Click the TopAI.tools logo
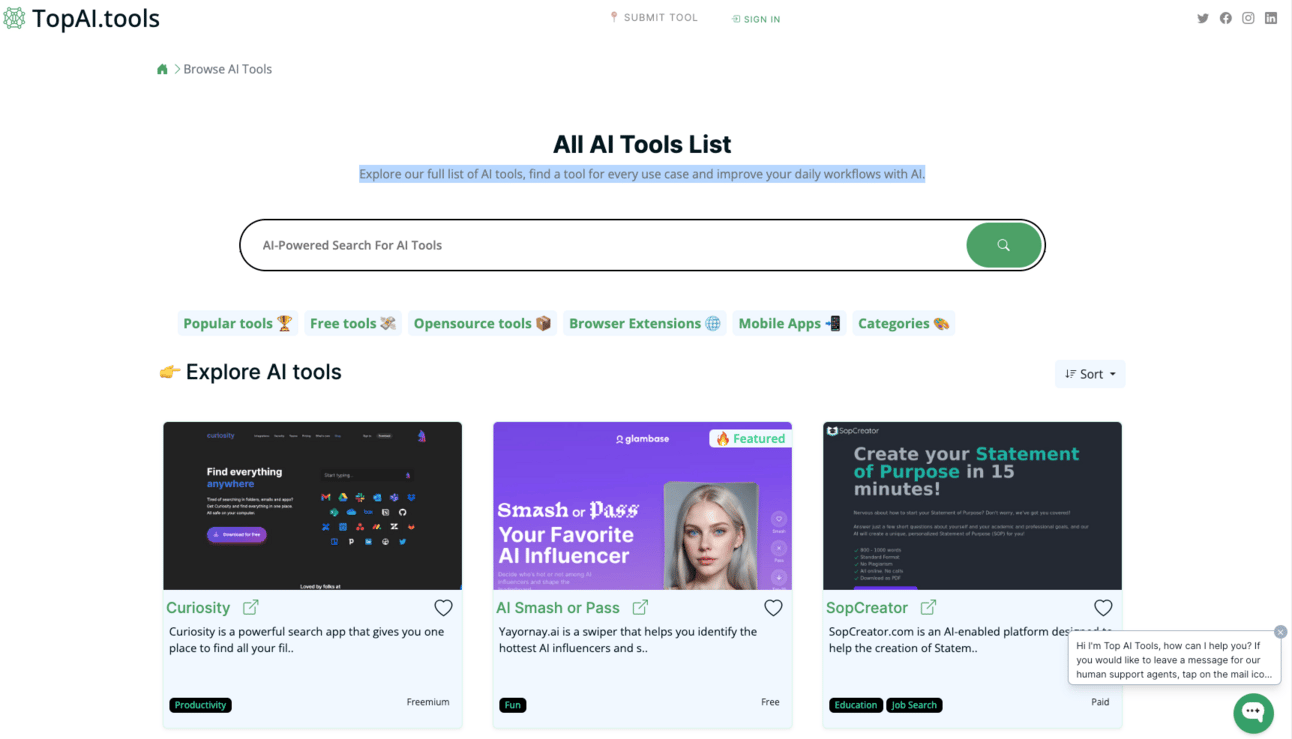The height and width of the screenshot is (739, 1292). coord(81,18)
